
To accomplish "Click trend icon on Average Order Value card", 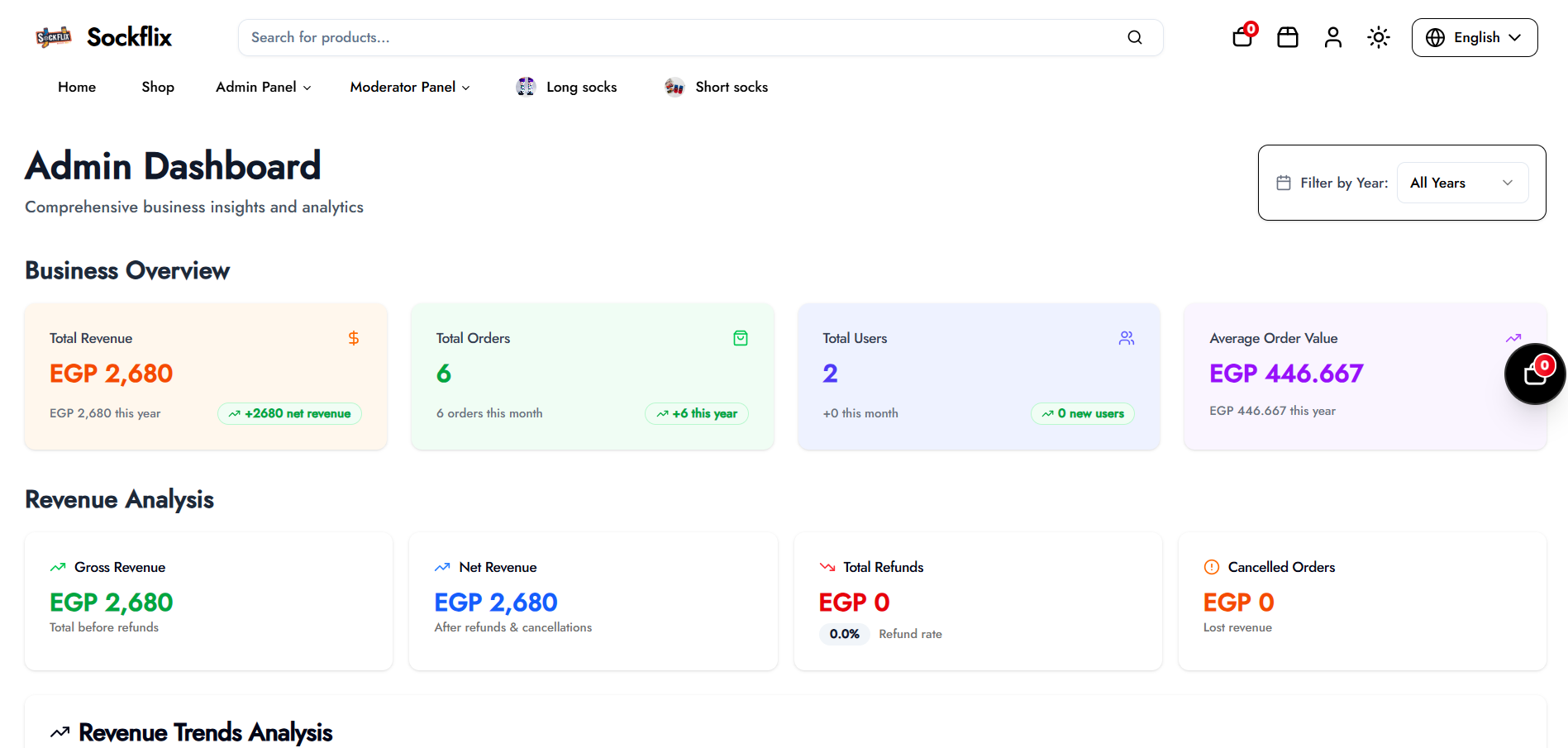I will pos(1513,338).
